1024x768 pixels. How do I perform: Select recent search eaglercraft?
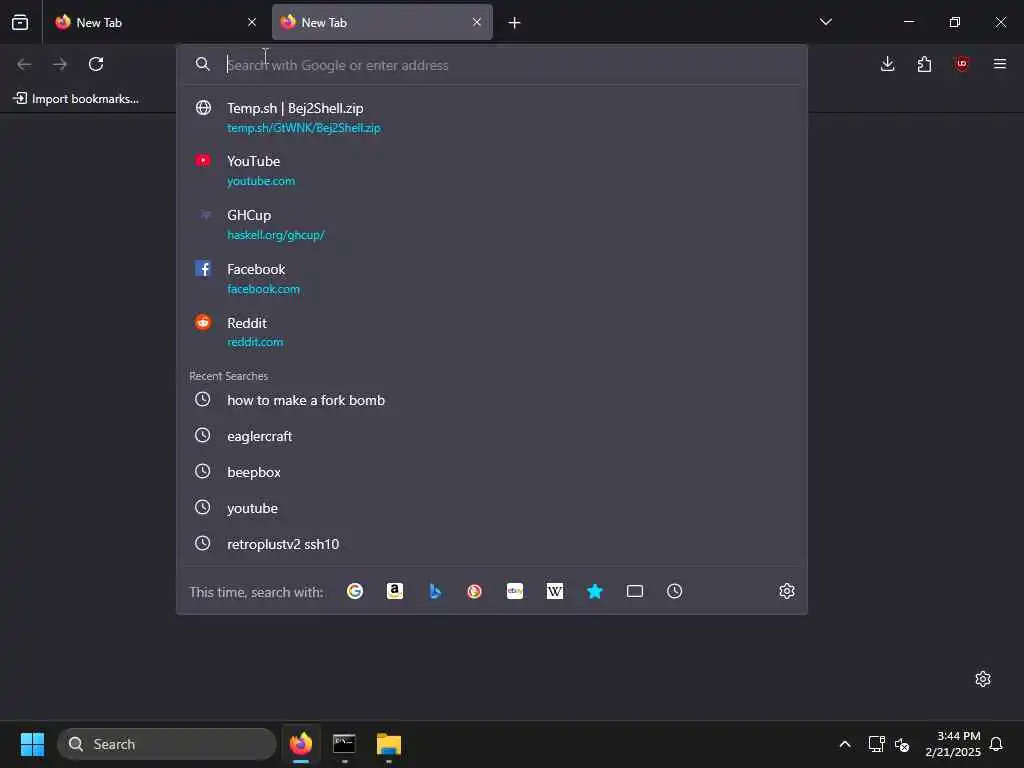tap(492, 436)
